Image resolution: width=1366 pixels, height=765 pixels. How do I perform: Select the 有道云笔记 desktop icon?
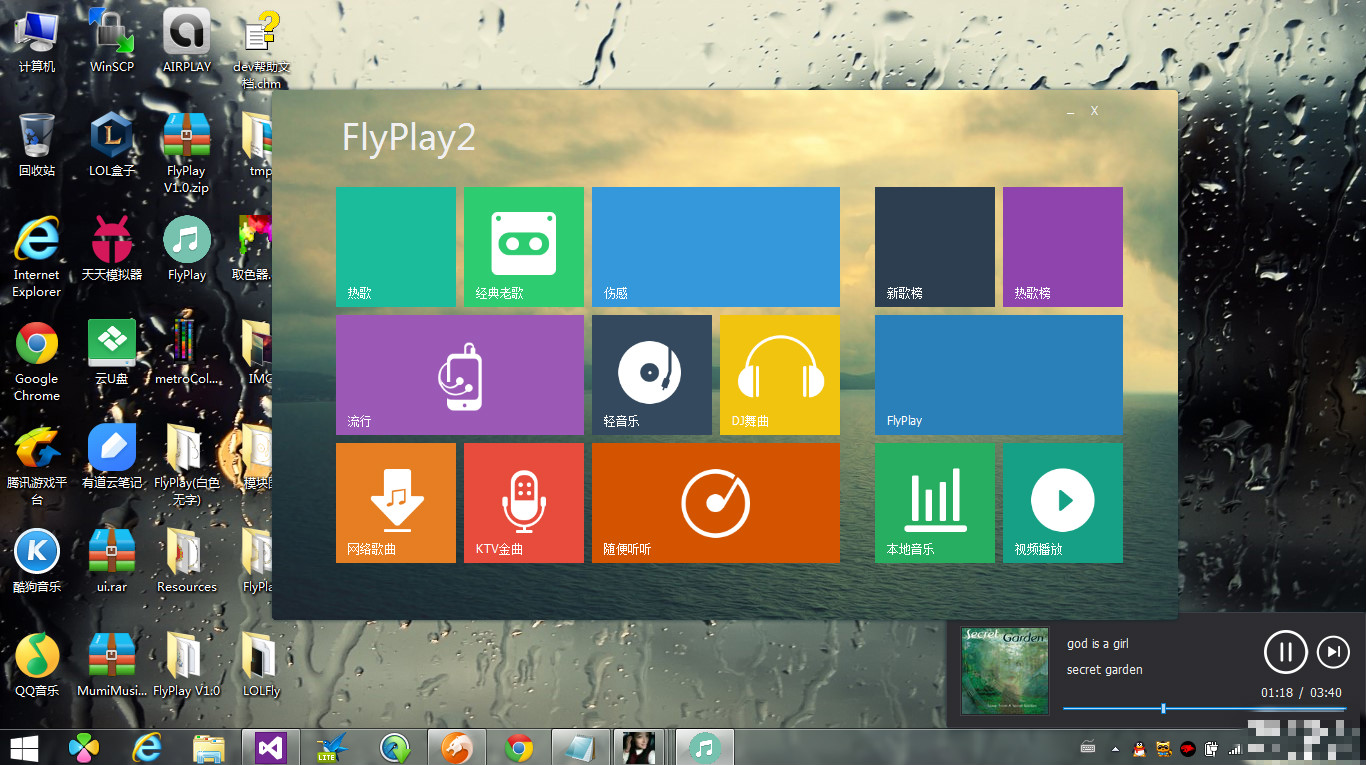(112, 457)
